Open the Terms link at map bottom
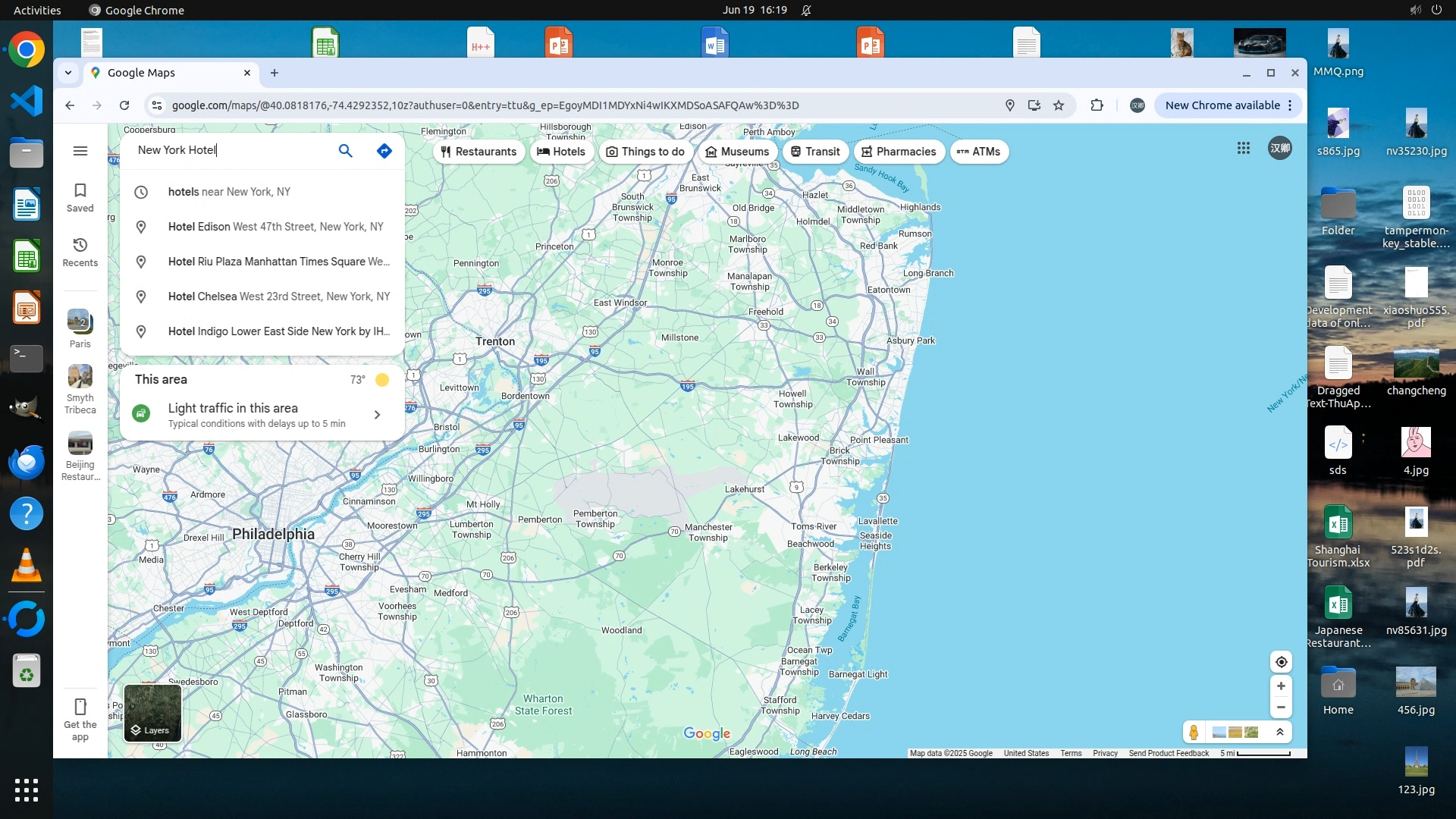1456x819 pixels. pos(1071,753)
